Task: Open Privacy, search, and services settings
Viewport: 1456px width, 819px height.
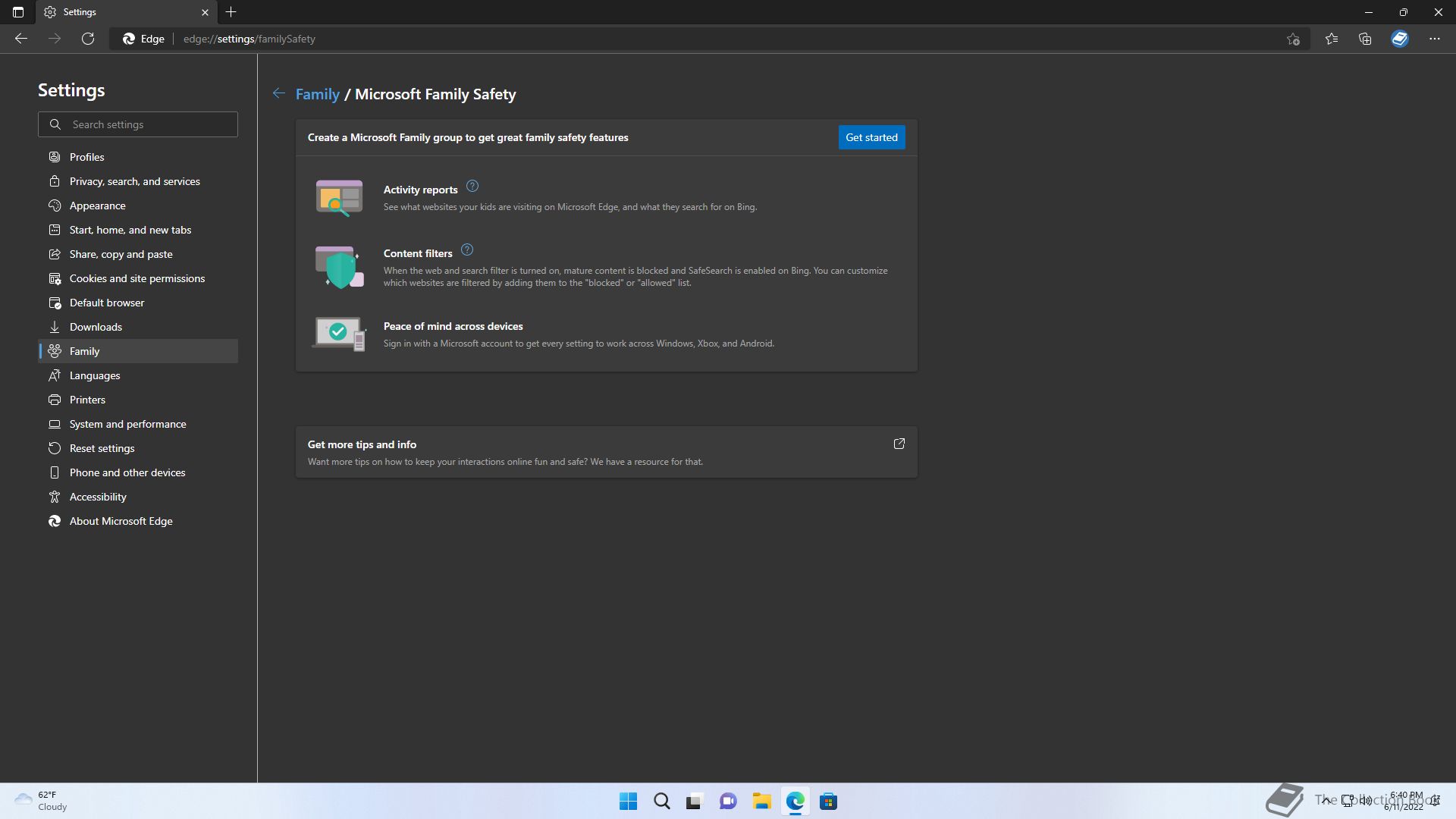Action: pos(134,181)
